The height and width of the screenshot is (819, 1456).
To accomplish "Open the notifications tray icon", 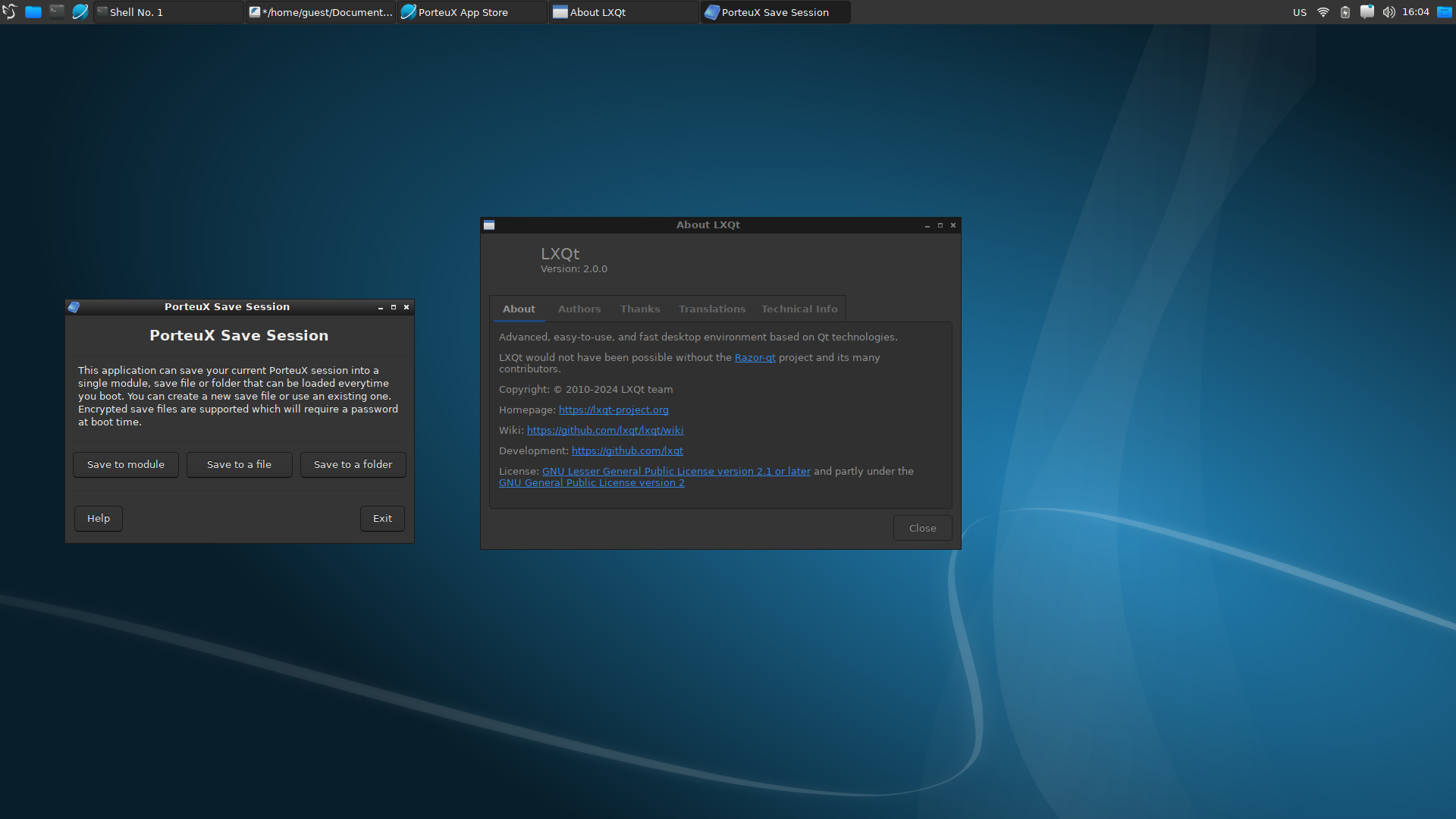I will [x=1367, y=12].
